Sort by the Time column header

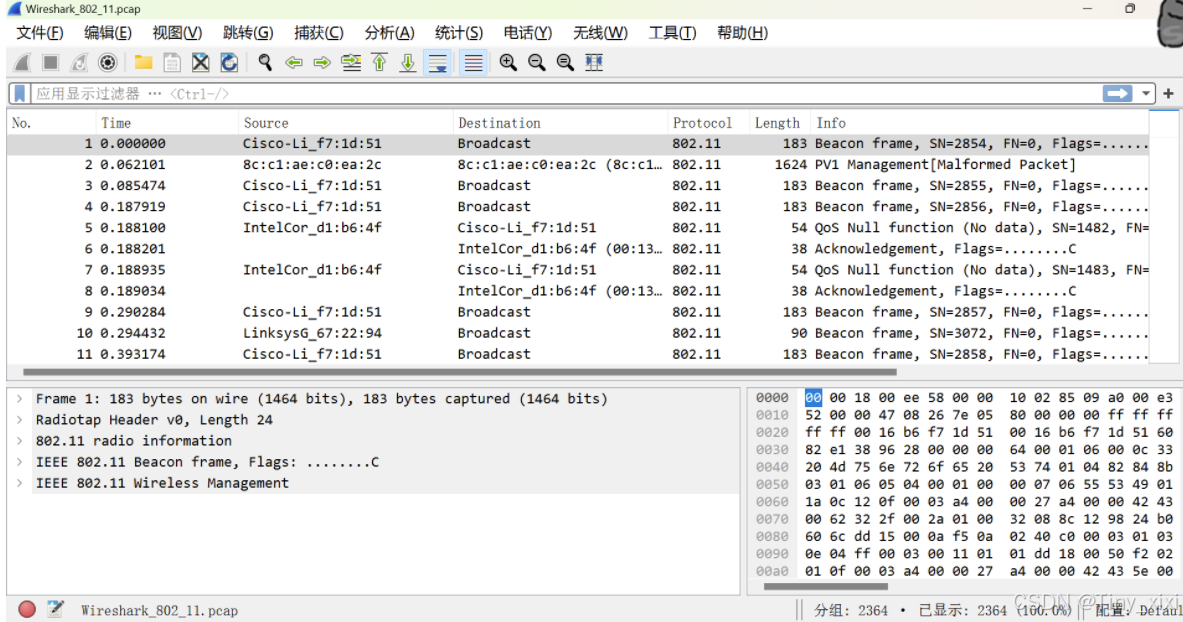167,123
